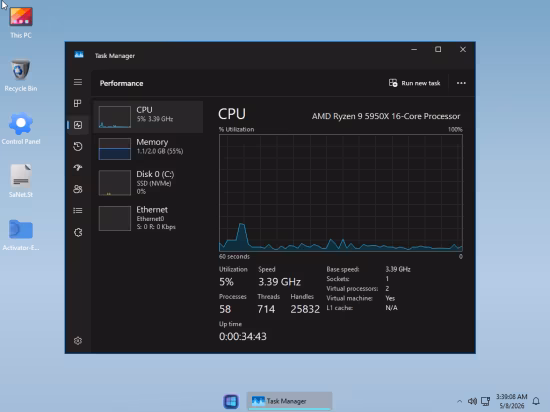Maximize the Task Manager window
The height and width of the screenshot is (412, 550).
(438, 50)
